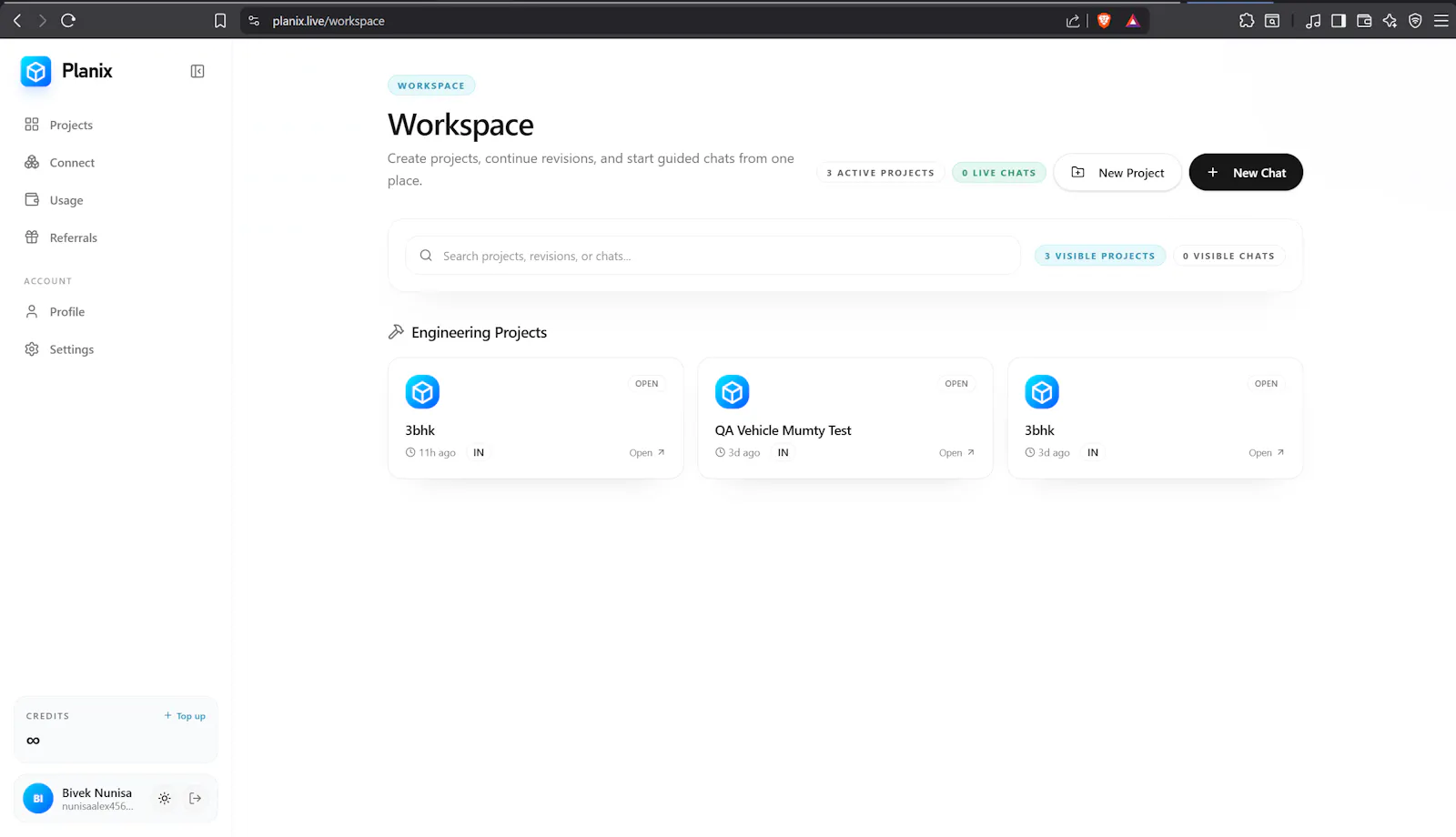Open browser hamburger menu
1456x837 pixels.
tap(1441, 20)
